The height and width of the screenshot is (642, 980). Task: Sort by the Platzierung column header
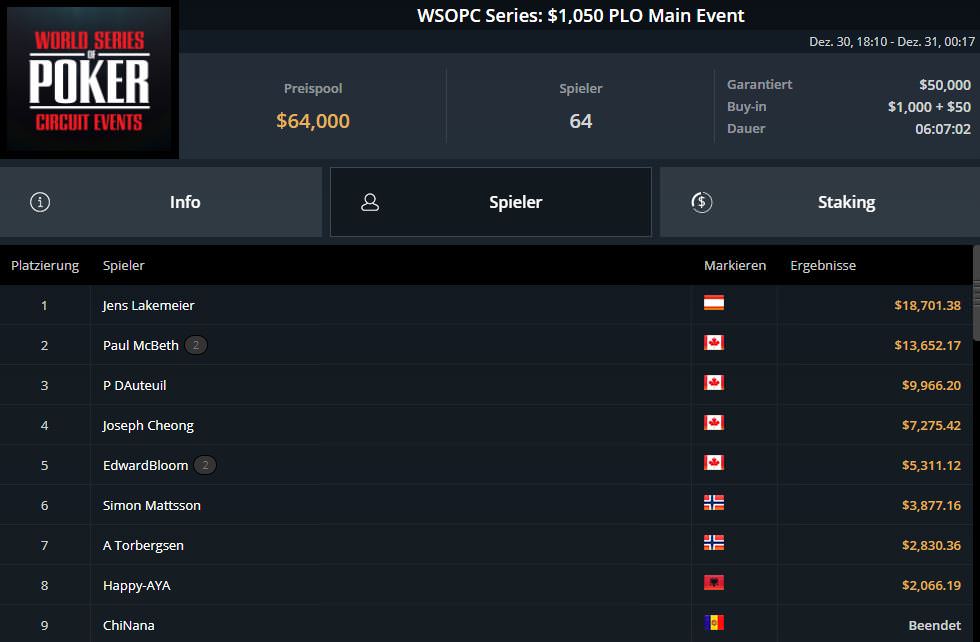tap(45, 265)
